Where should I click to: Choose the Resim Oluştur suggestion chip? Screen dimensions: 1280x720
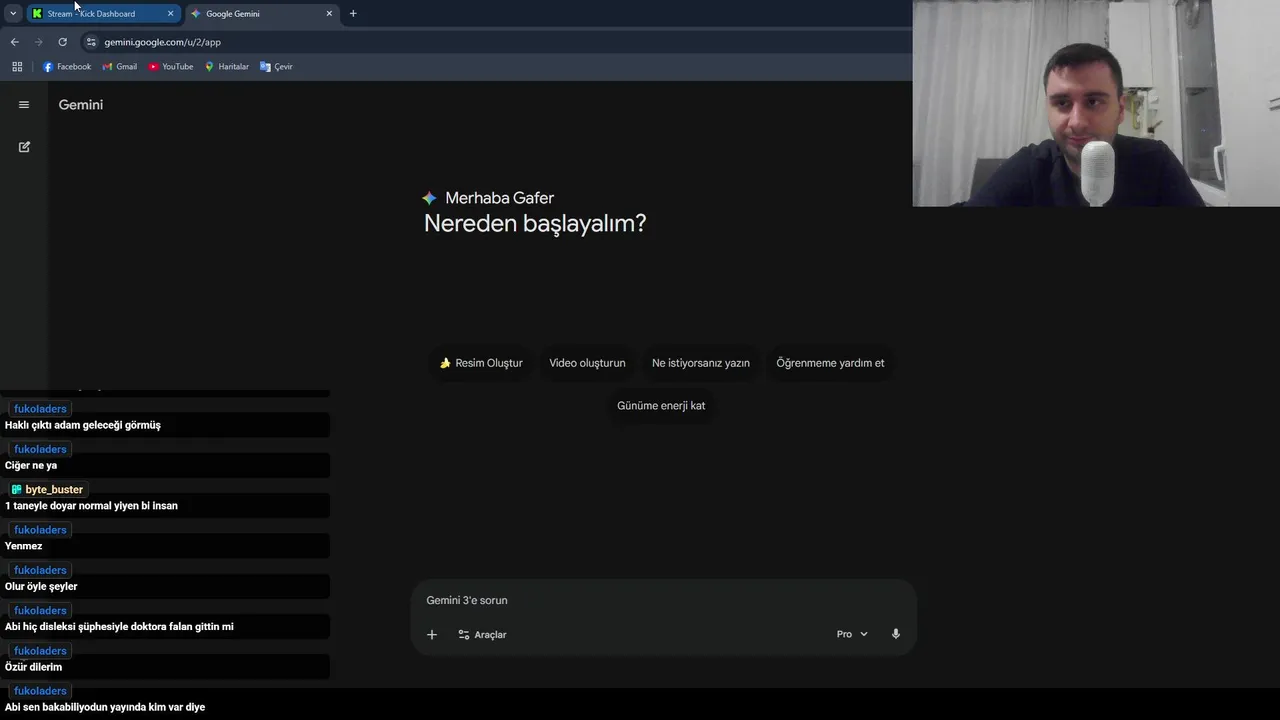481,363
